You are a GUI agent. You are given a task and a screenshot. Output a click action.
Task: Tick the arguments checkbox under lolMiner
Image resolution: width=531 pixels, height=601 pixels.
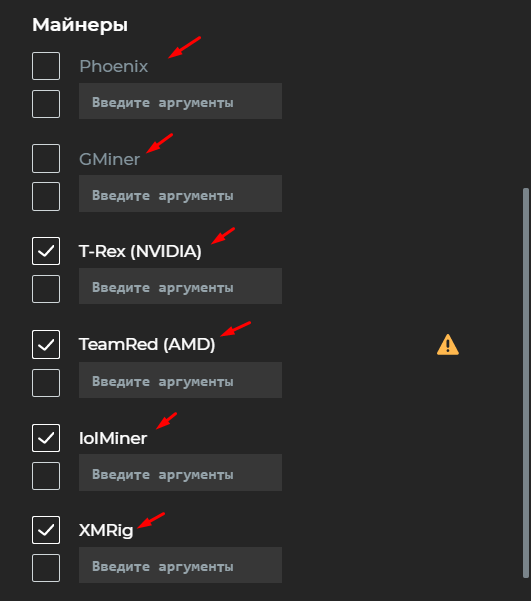point(46,476)
